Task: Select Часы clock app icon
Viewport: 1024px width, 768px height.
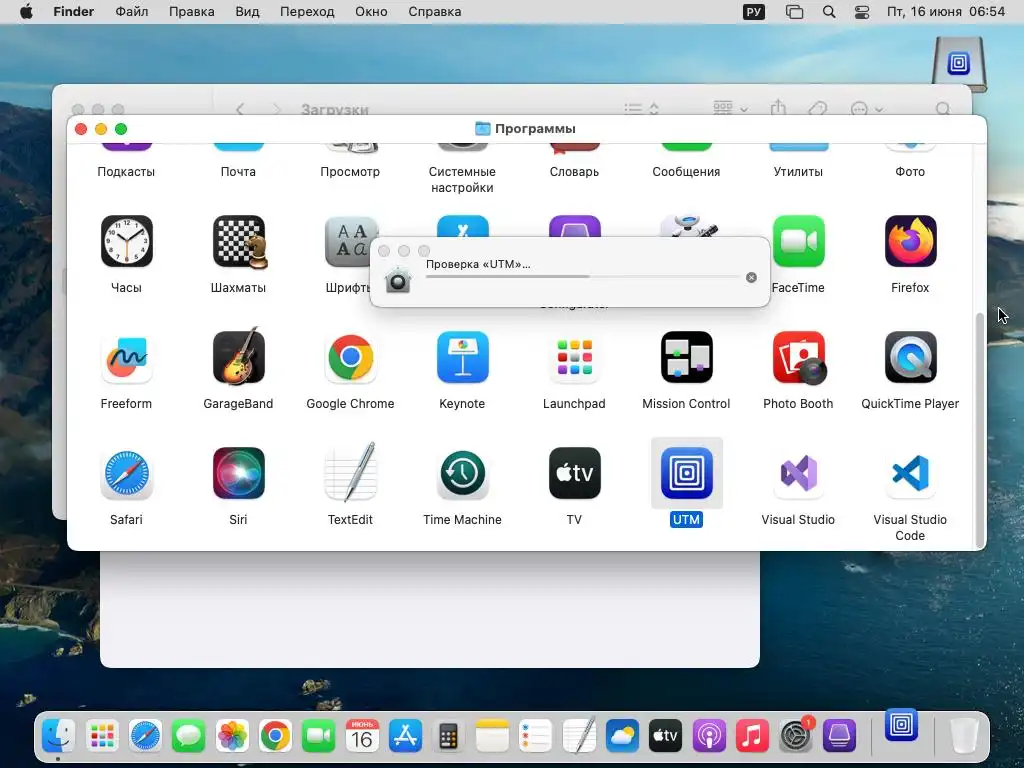Action: tap(127, 241)
